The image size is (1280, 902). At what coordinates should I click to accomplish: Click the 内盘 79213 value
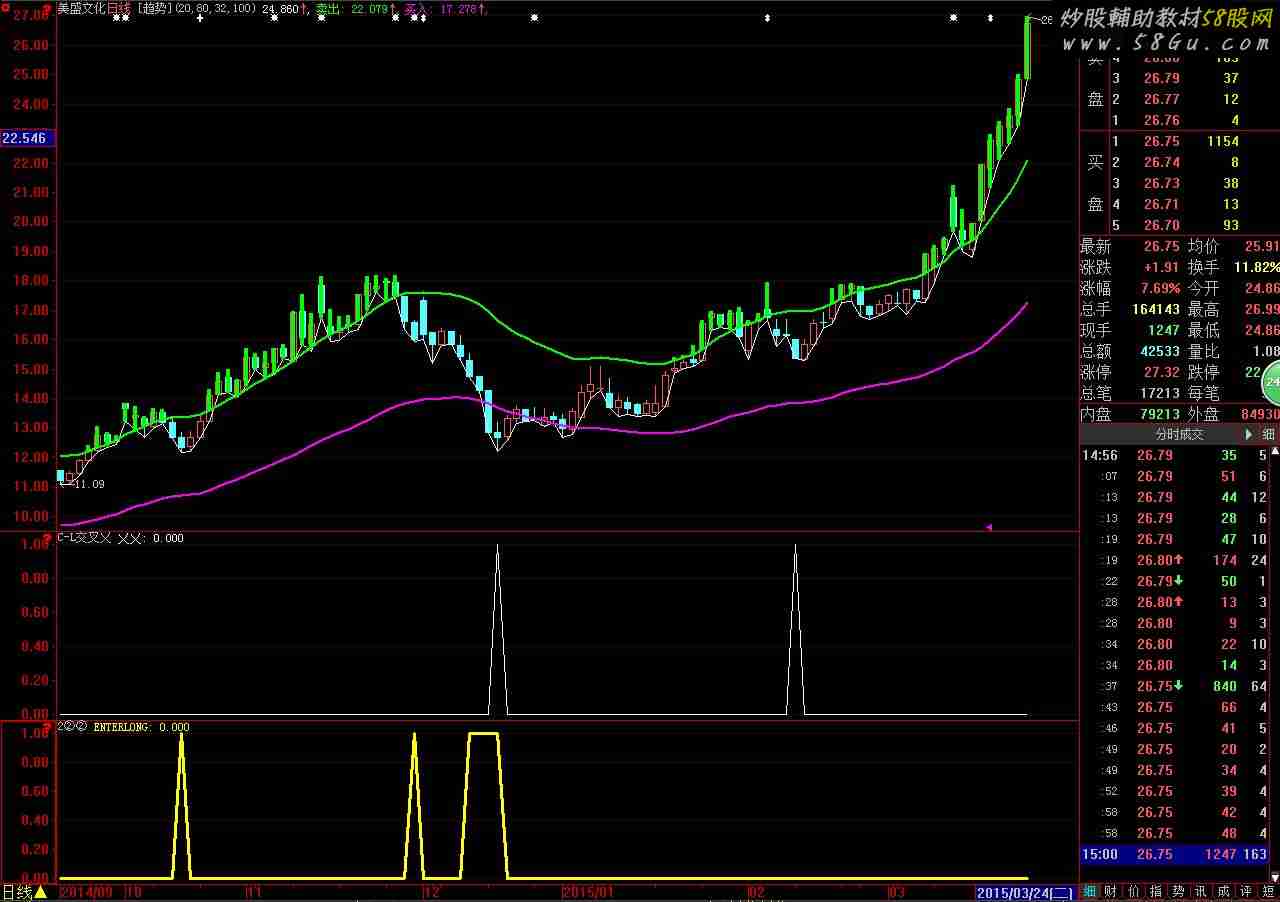[x=1158, y=414]
